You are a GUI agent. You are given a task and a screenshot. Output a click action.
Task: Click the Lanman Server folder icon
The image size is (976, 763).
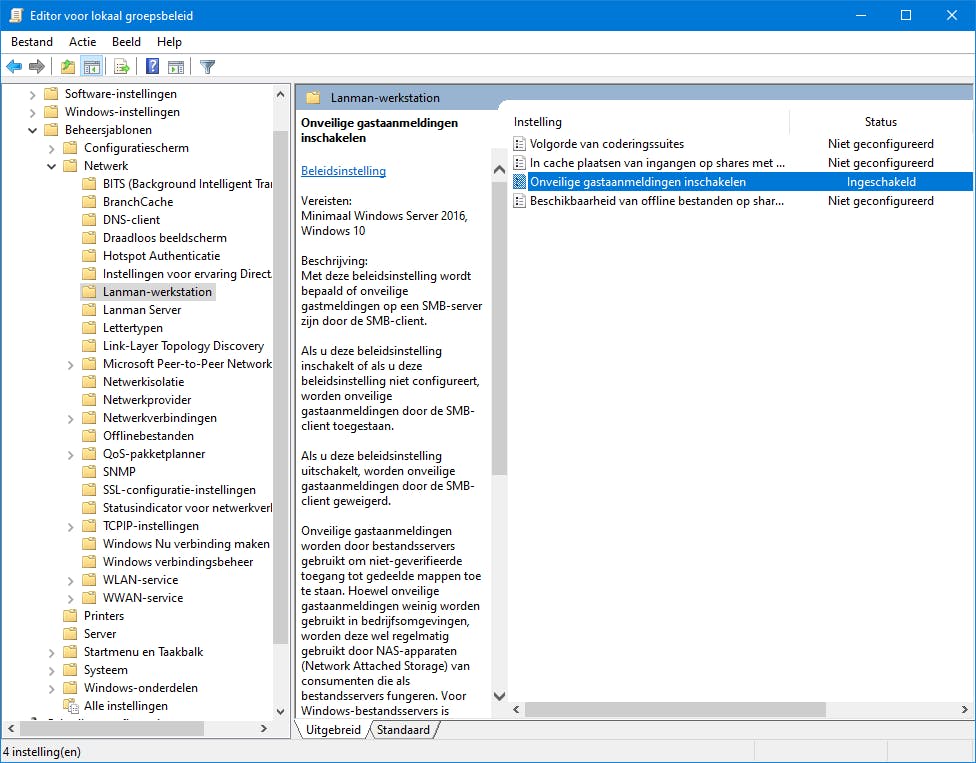90,310
